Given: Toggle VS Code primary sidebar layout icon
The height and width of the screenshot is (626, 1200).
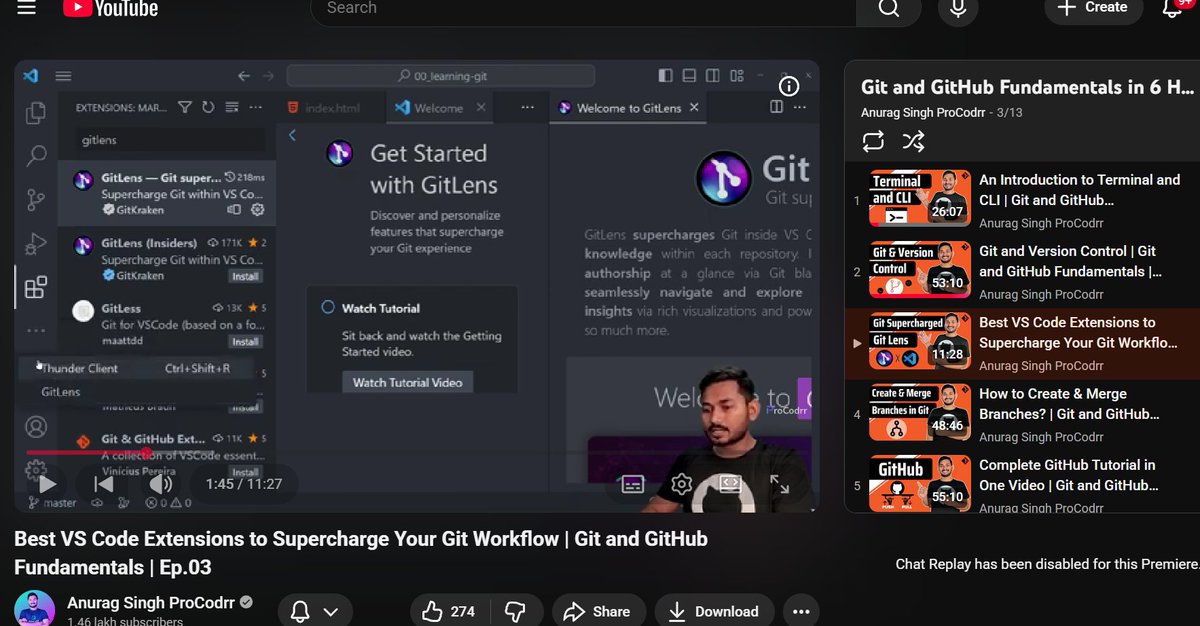Looking at the screenshot, I should [666, 76].
